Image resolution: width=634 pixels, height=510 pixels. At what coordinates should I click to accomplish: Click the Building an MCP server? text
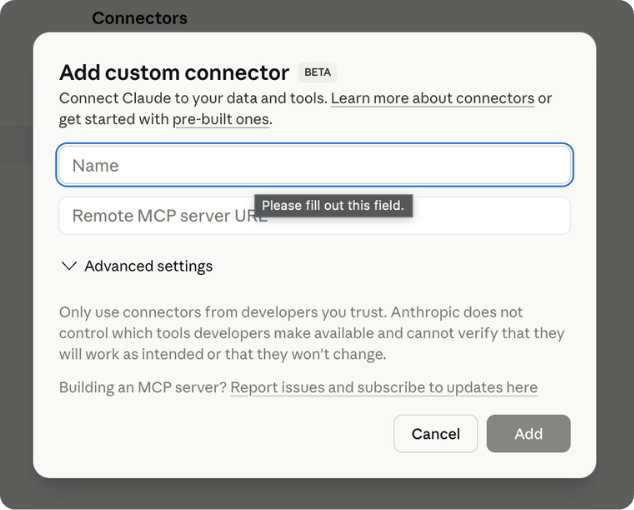click(142, 387)
